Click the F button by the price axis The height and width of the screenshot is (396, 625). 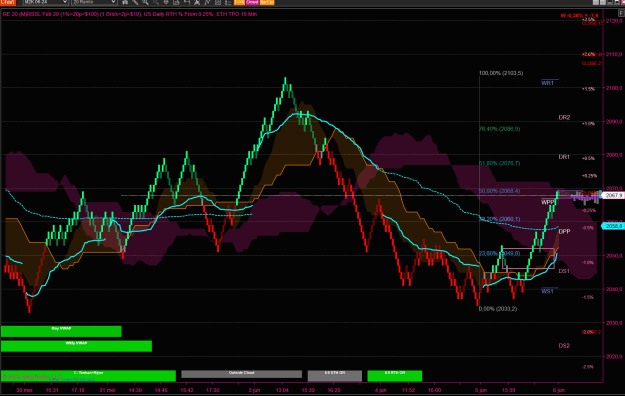pos(621,13)
